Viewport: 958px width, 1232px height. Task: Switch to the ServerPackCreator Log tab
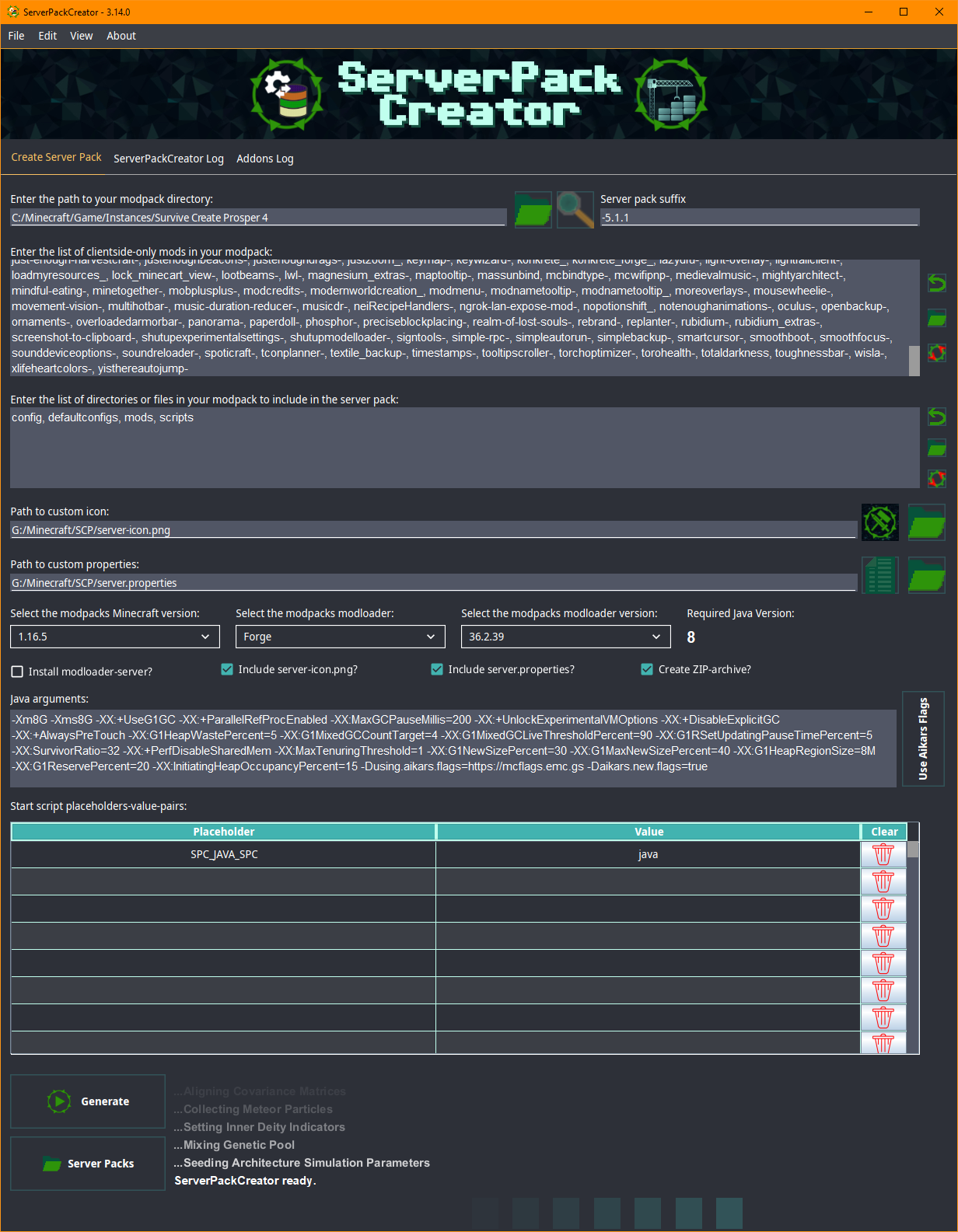click(169, 159)
